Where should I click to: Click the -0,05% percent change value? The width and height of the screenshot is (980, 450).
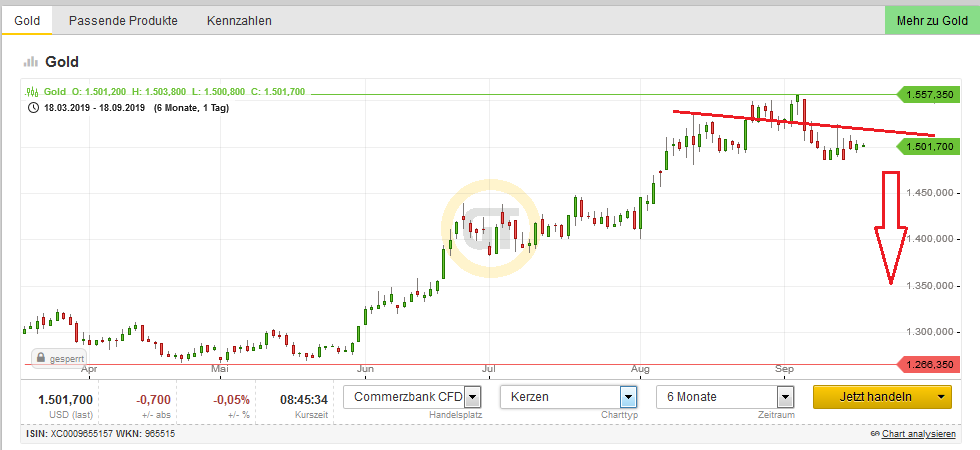[231, 399]
